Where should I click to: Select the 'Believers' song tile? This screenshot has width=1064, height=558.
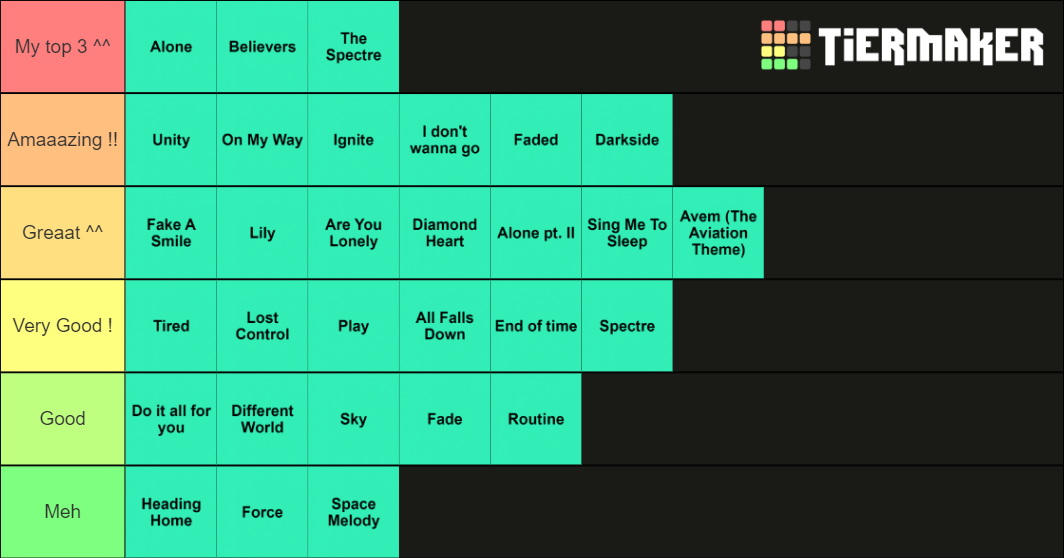(262, 46)
